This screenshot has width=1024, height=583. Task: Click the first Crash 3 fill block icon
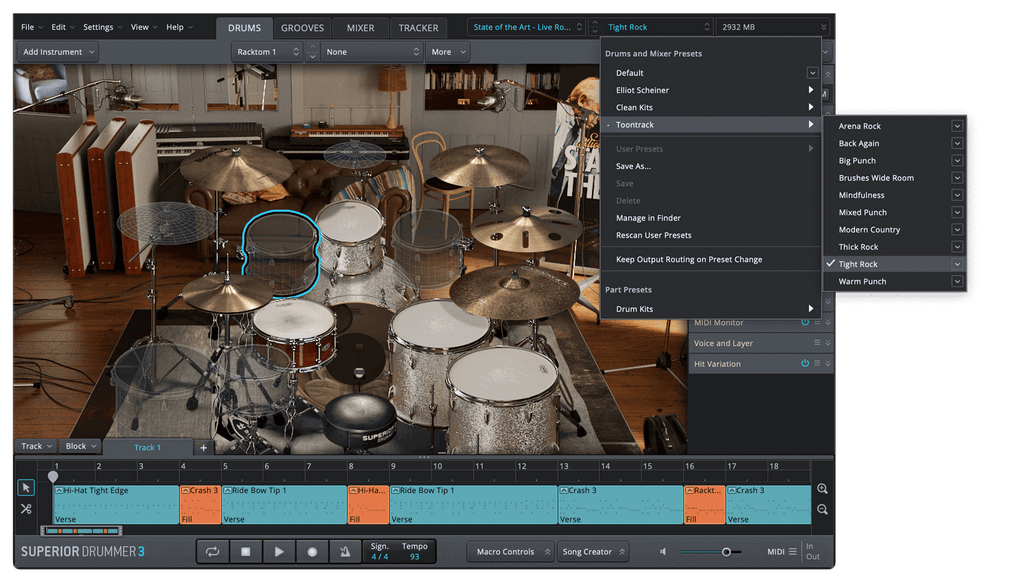point(185,490)
